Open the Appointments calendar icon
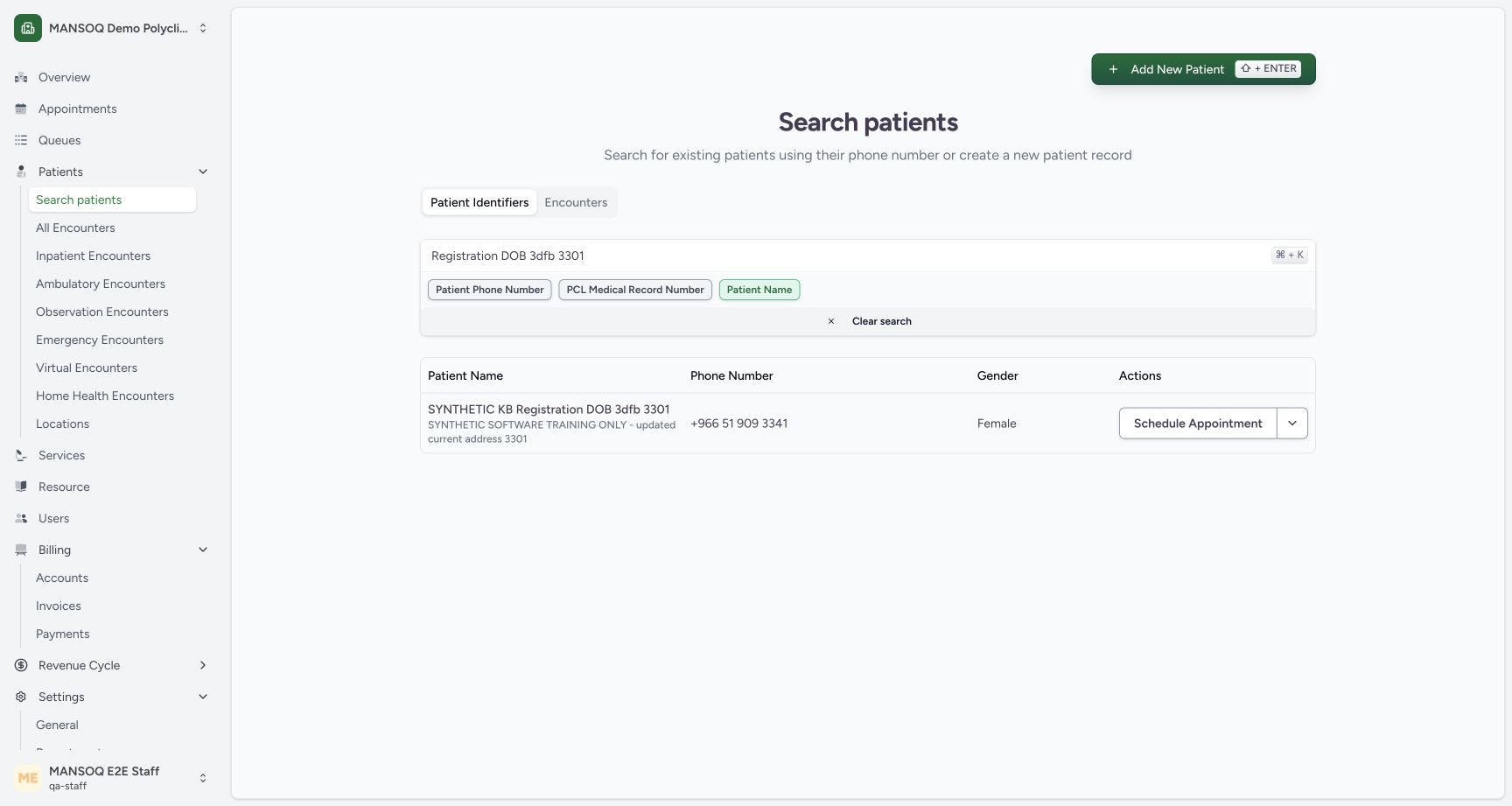This screenshot has height=806, width=1512. pyautogui.click(x=21, y=109)
